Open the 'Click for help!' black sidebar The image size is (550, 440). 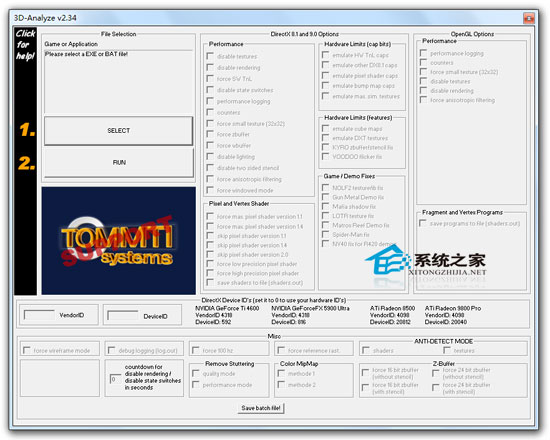25,161
